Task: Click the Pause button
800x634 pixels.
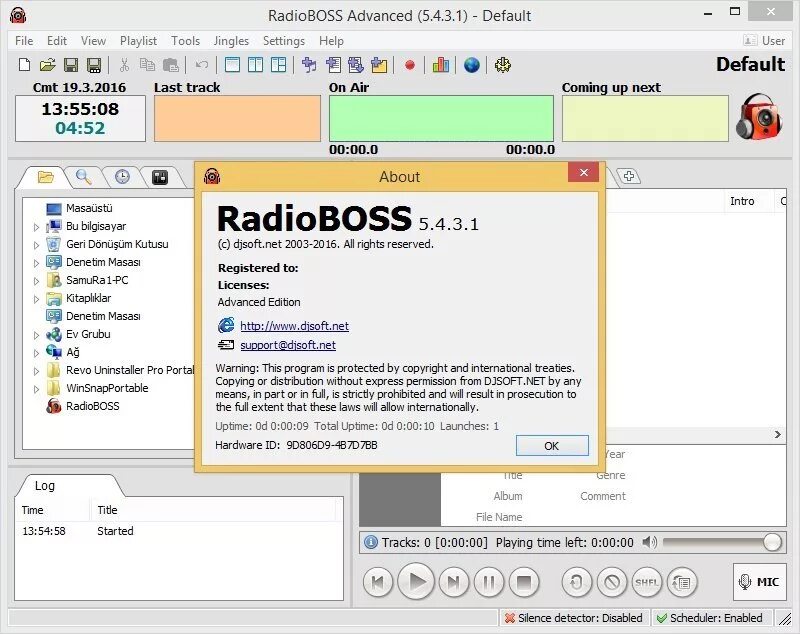Action: point(489,581)
